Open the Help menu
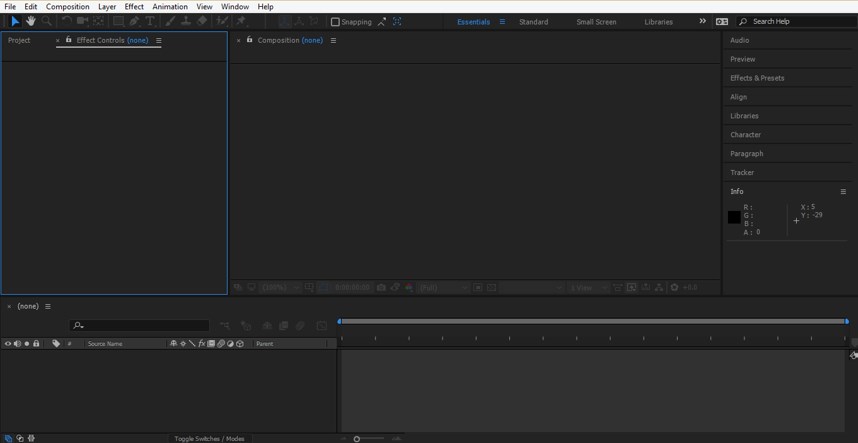 click(x=265, y=7)
